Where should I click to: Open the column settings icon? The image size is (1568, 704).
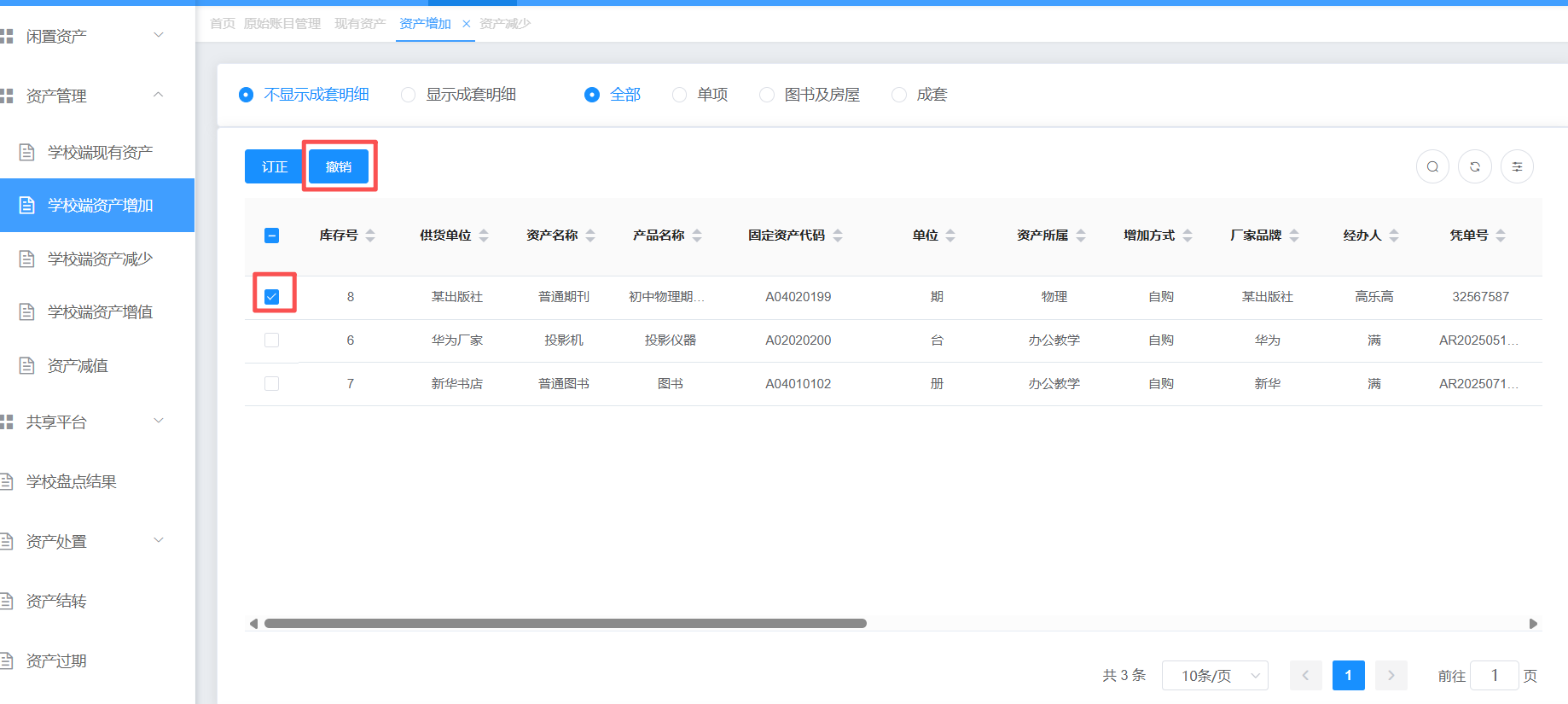1516,166
